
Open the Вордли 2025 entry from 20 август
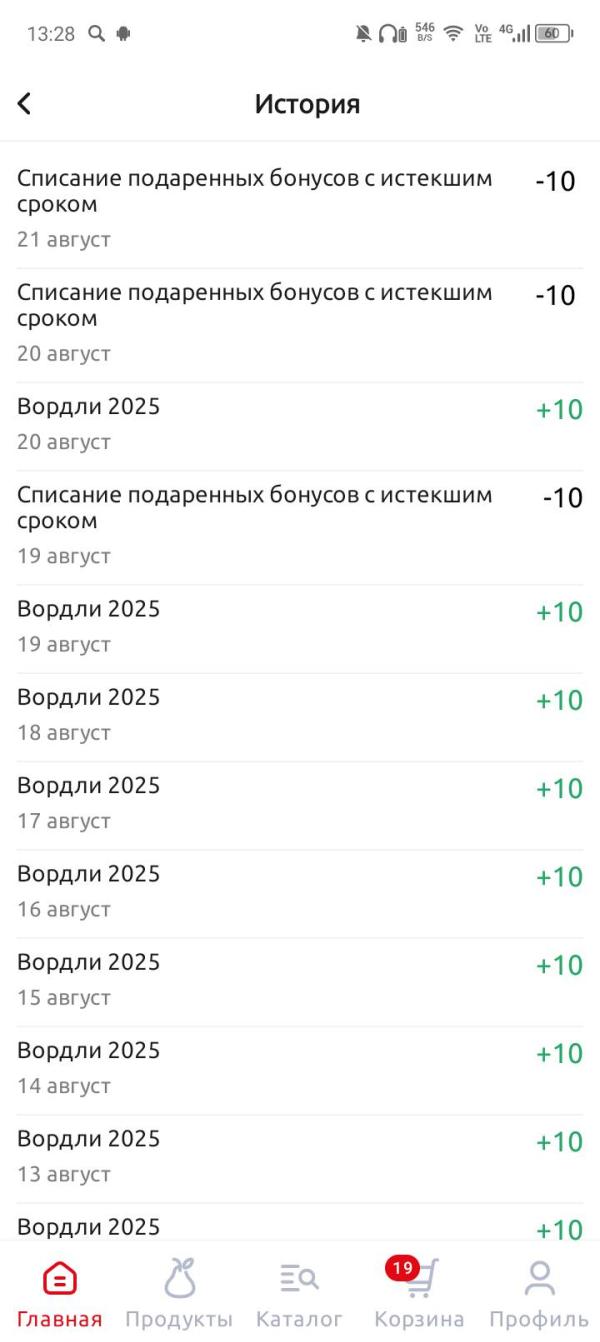coord(300,426)
